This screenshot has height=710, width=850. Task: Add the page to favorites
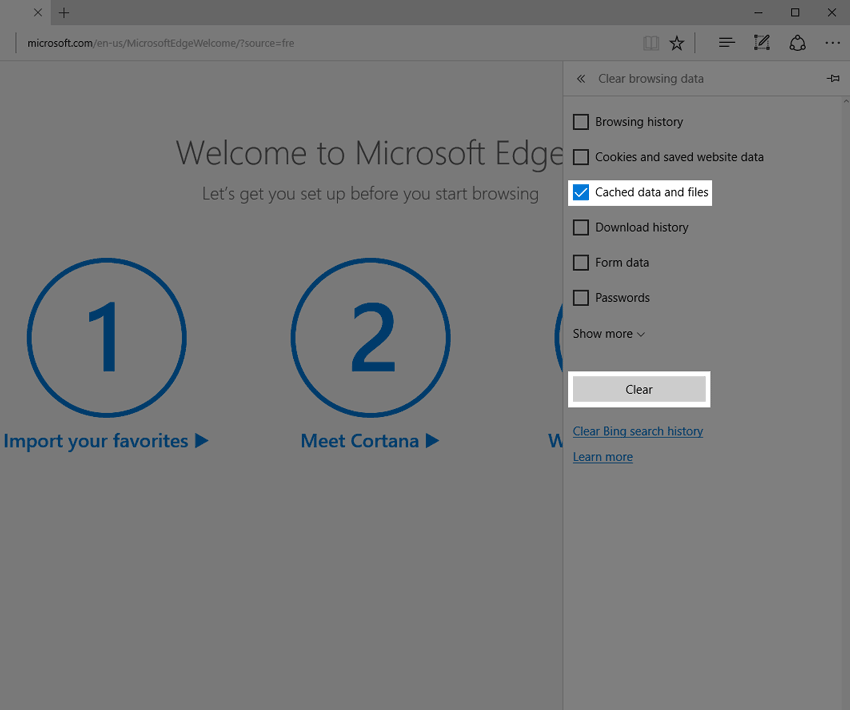click(x=677, y=43)
